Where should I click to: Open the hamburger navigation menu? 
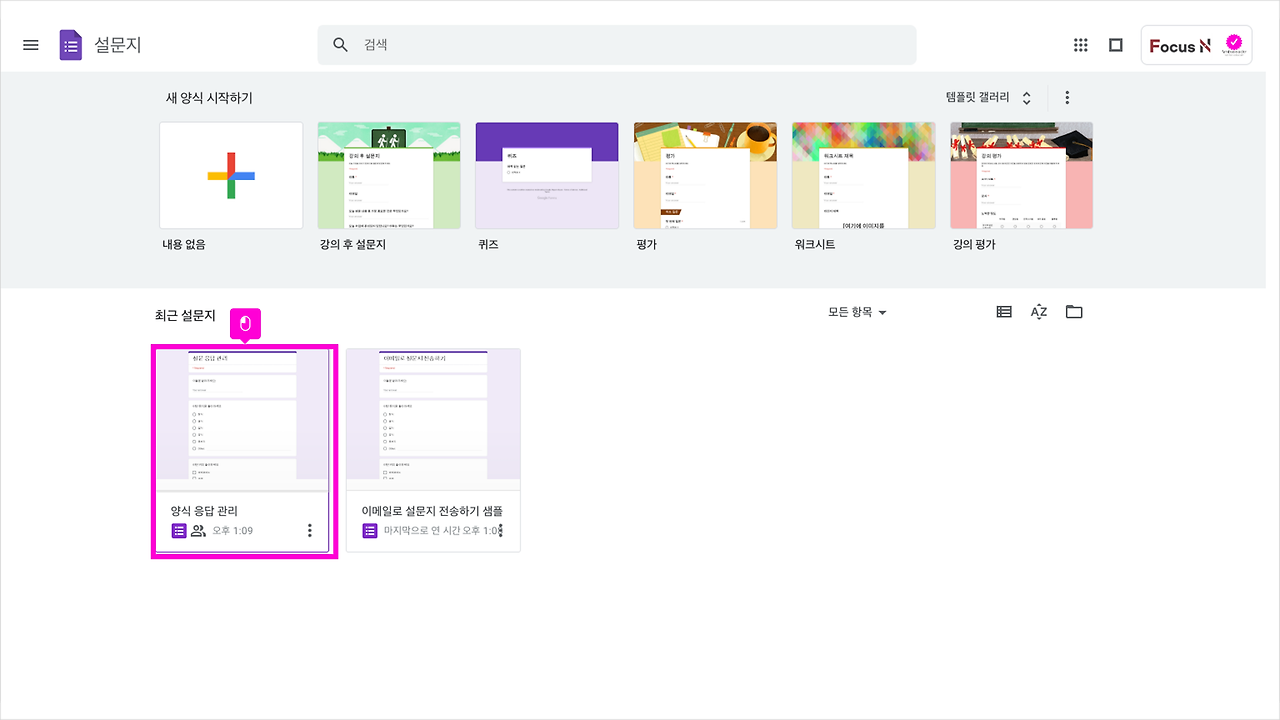pyautogui.click(x=30, y=44)
